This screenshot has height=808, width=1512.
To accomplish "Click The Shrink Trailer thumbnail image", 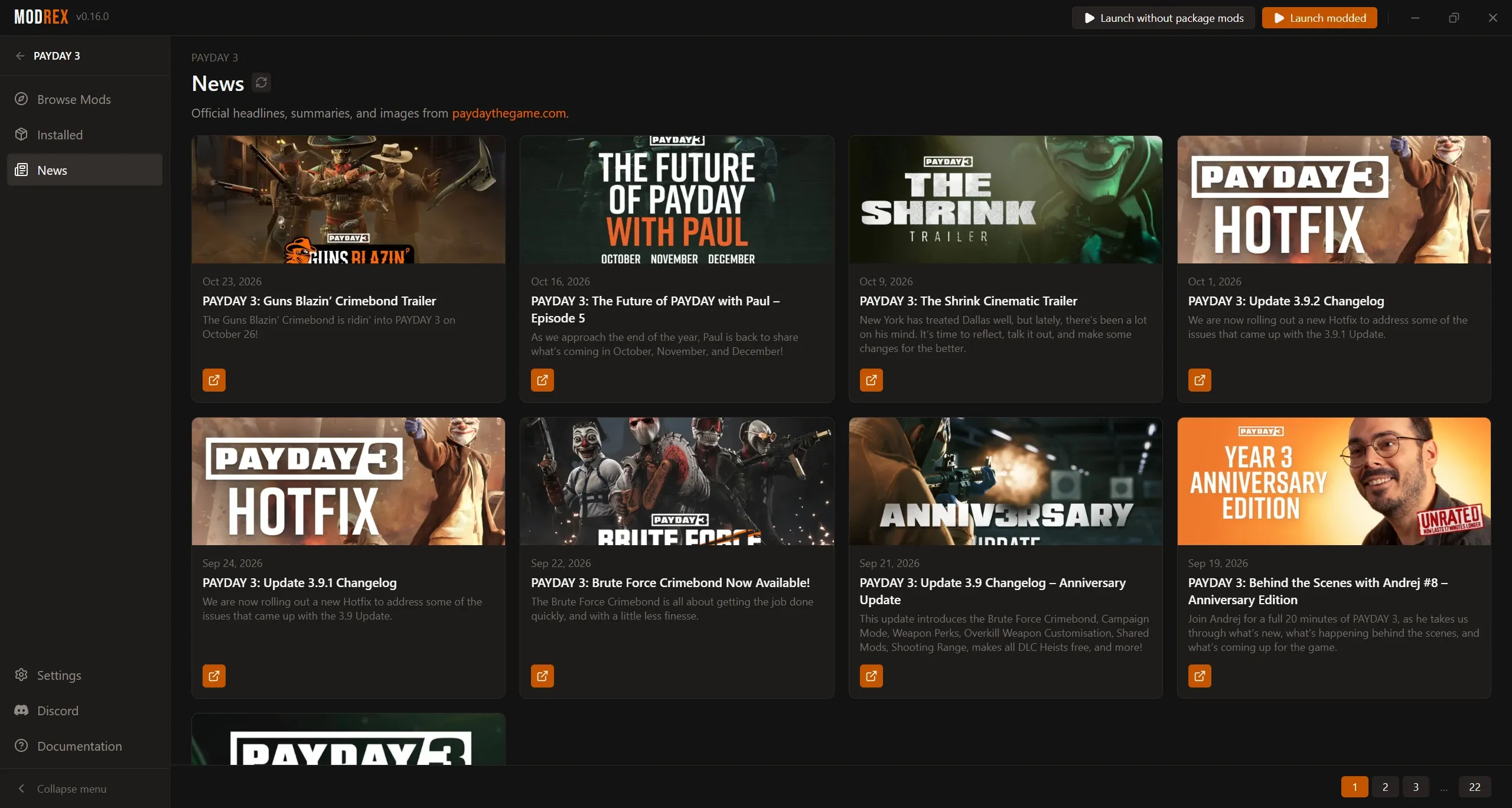I will point(1005,200).
